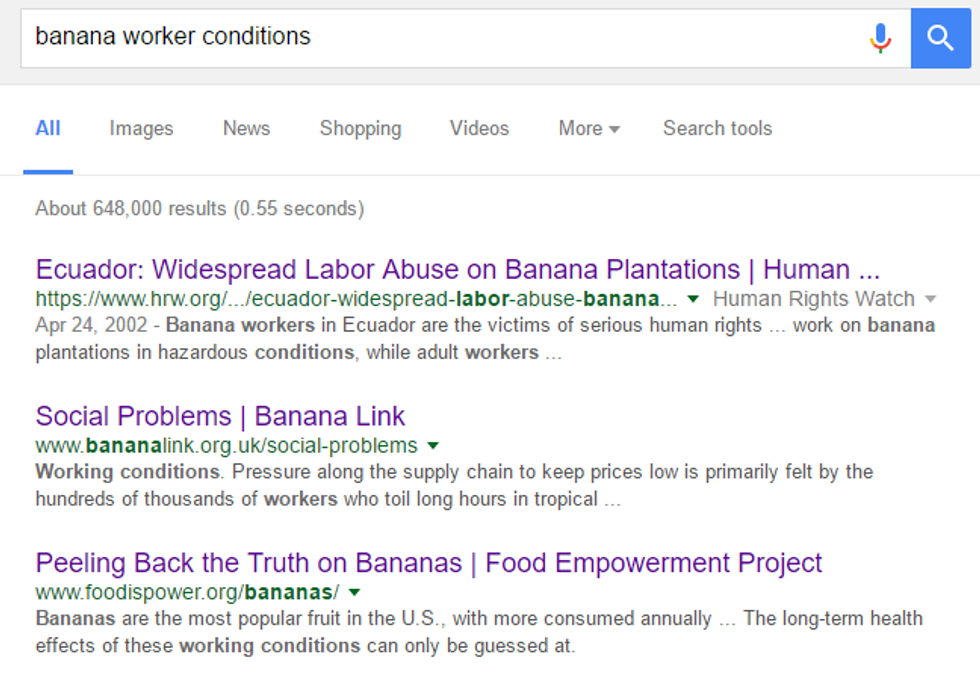Click the www.bananalink.org.uk/social-problems URL text
The height and width of the screenshot is (679, 980).
(x=226, y=446)
